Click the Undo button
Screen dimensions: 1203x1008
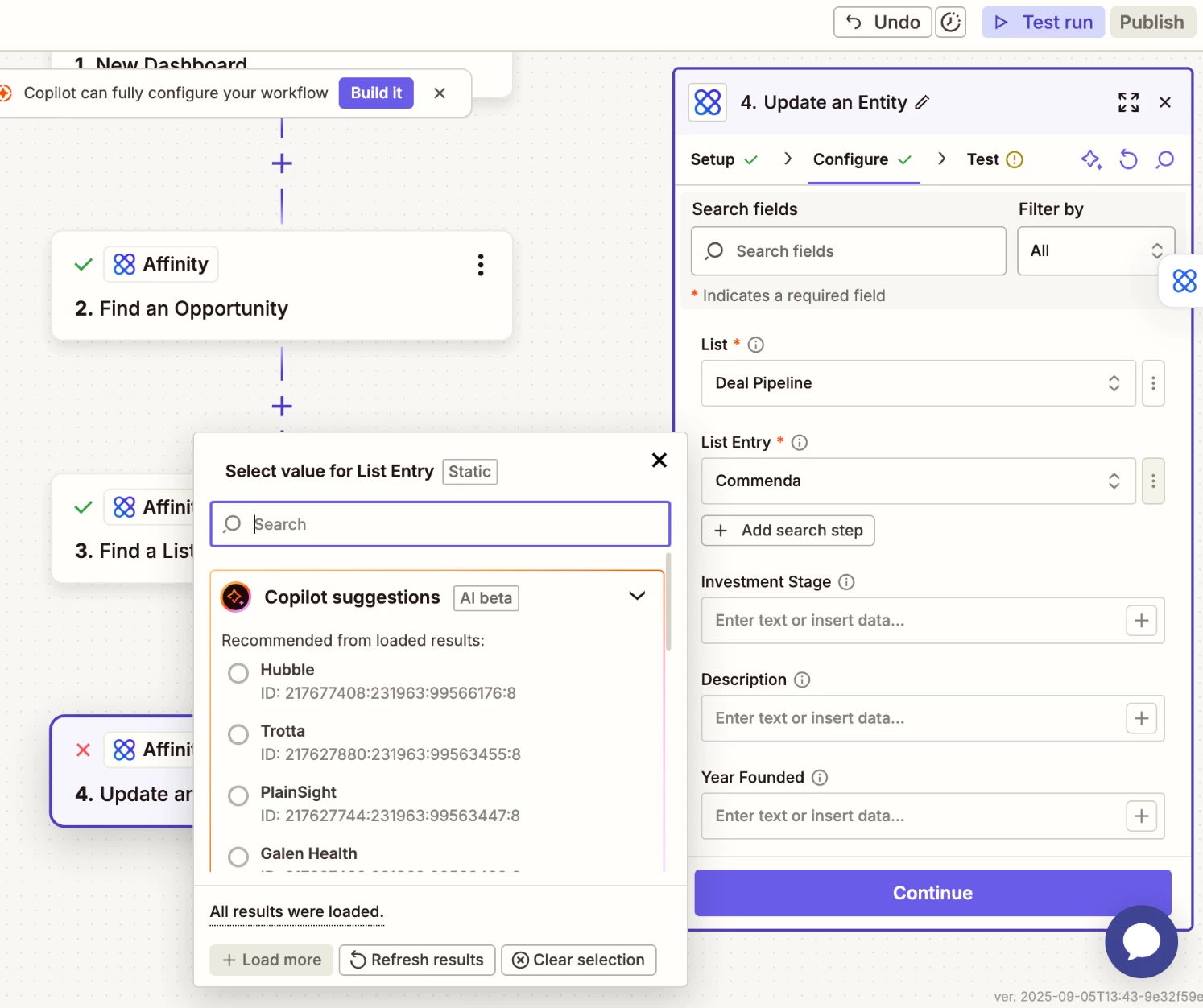pos(883,22)
